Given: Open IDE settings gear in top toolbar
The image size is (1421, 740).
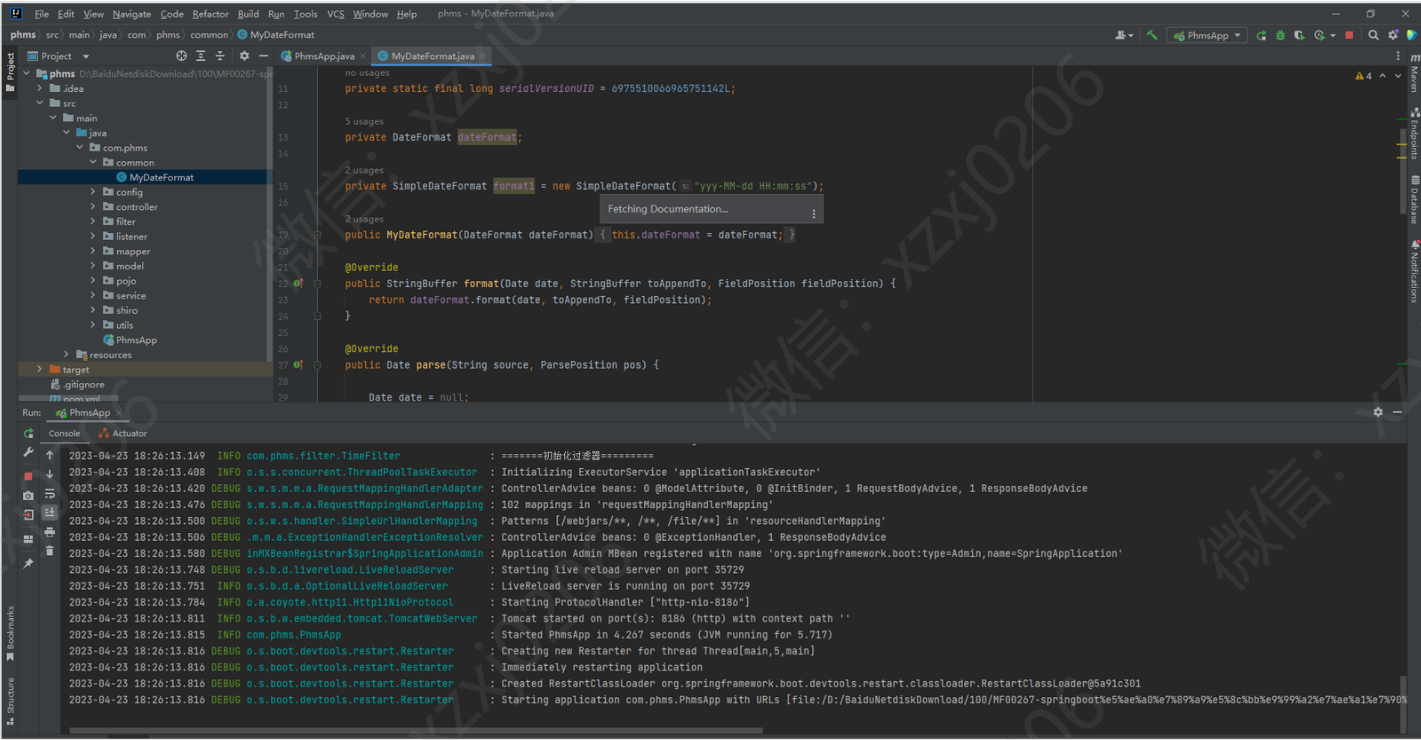Looking at the screenshot, I should pos(1393,35).
